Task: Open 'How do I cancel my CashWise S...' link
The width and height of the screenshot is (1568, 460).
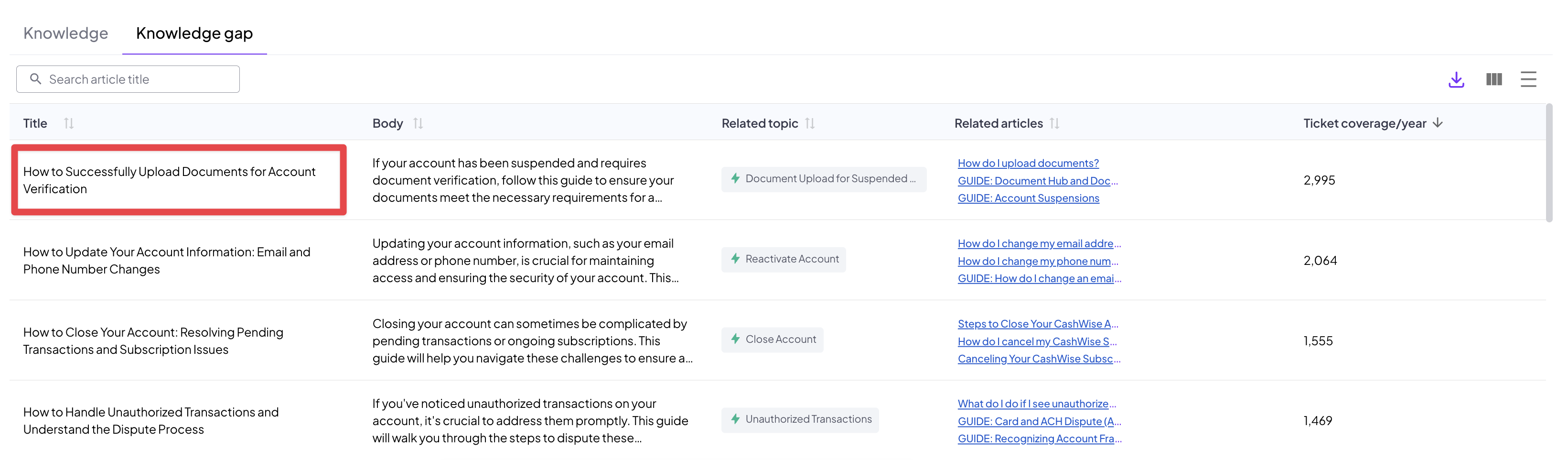Action: 1037,342
